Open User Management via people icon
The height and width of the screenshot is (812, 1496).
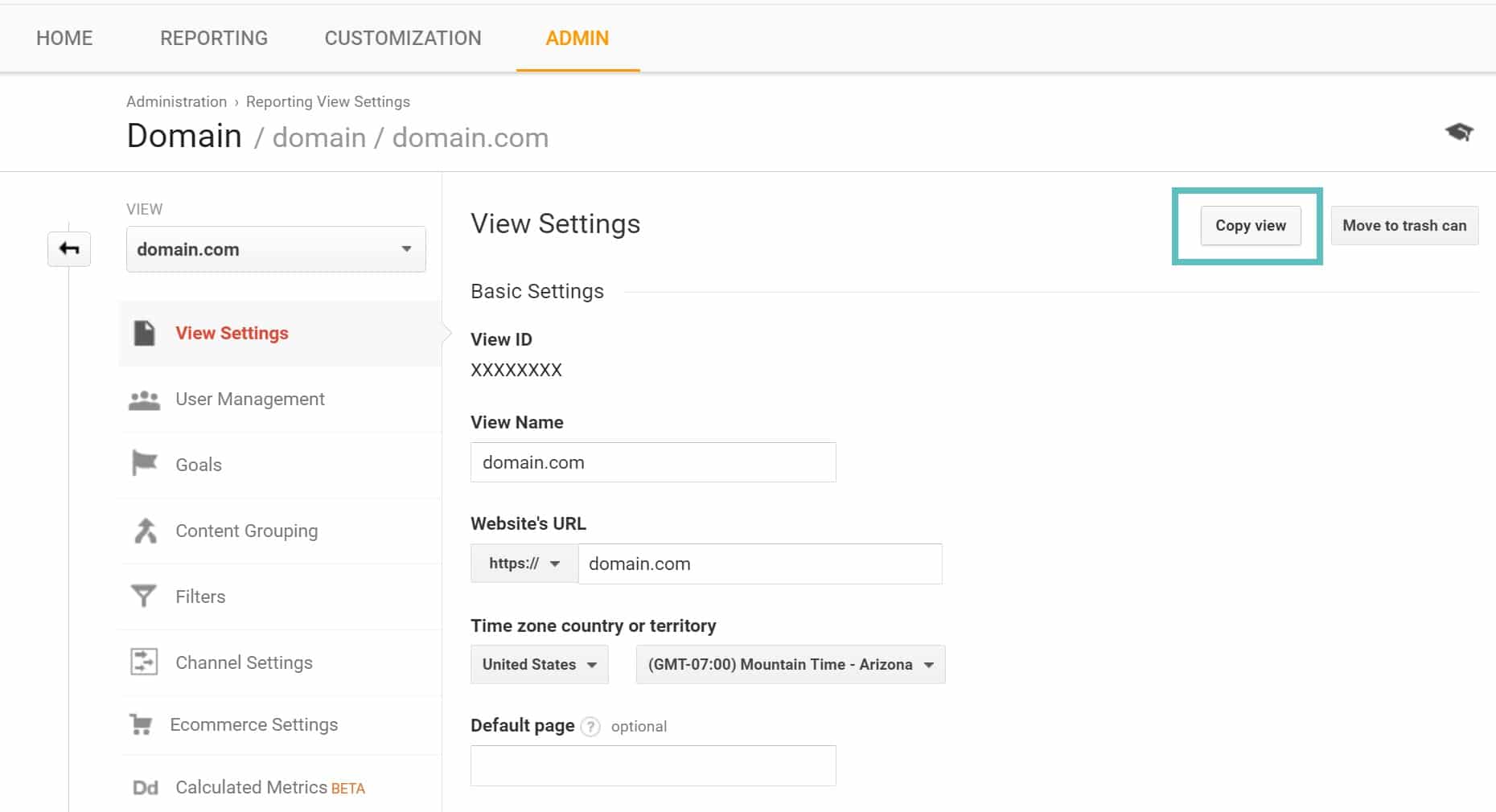coord(145,399)
